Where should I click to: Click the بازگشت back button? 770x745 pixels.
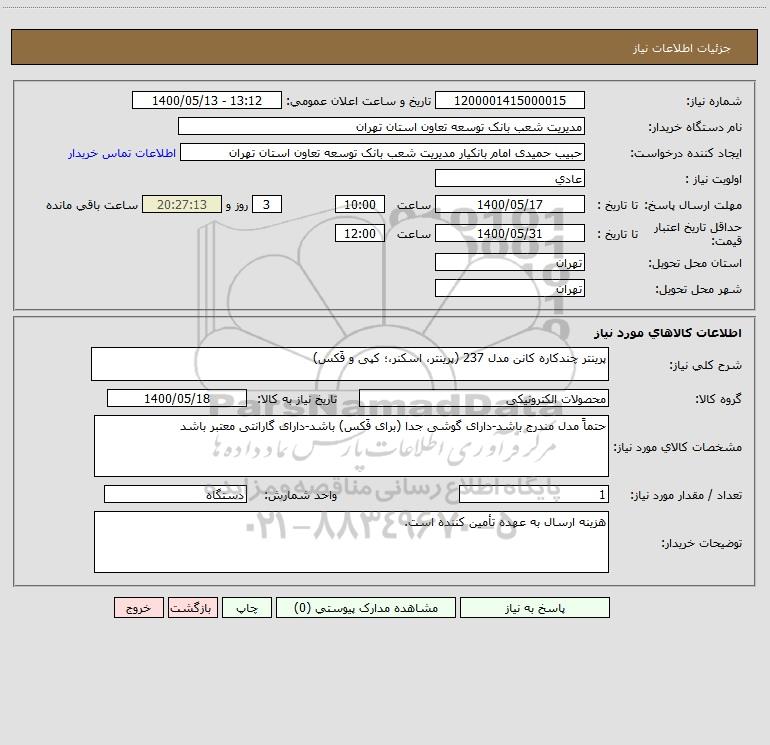click(192, 608)
